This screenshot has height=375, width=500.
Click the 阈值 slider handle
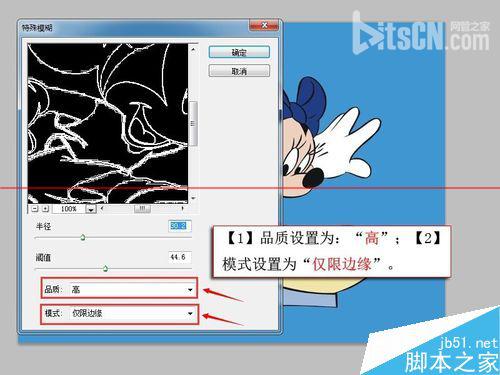point(105,268)
